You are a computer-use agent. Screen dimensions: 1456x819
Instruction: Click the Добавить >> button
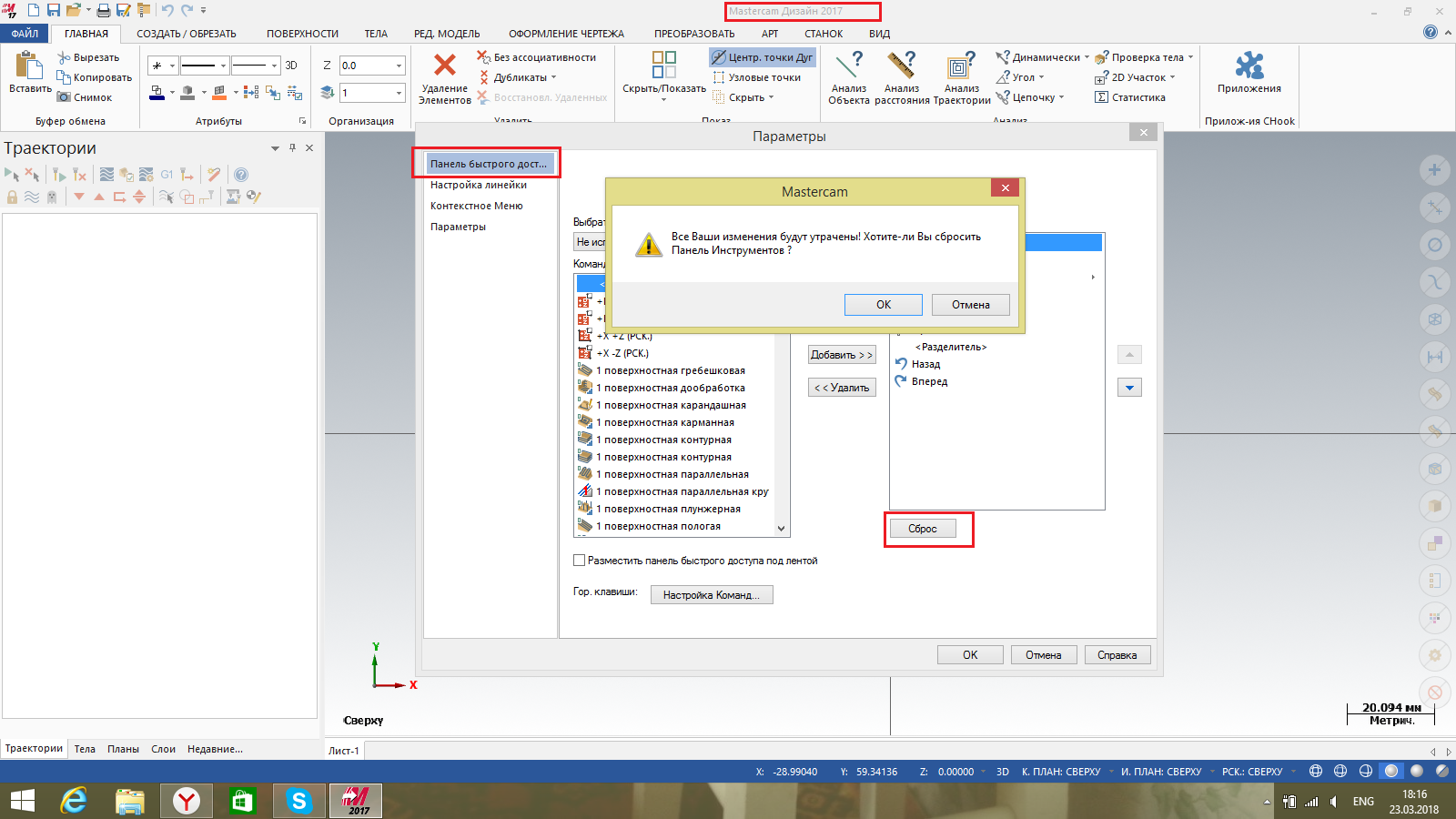point(842,355)
